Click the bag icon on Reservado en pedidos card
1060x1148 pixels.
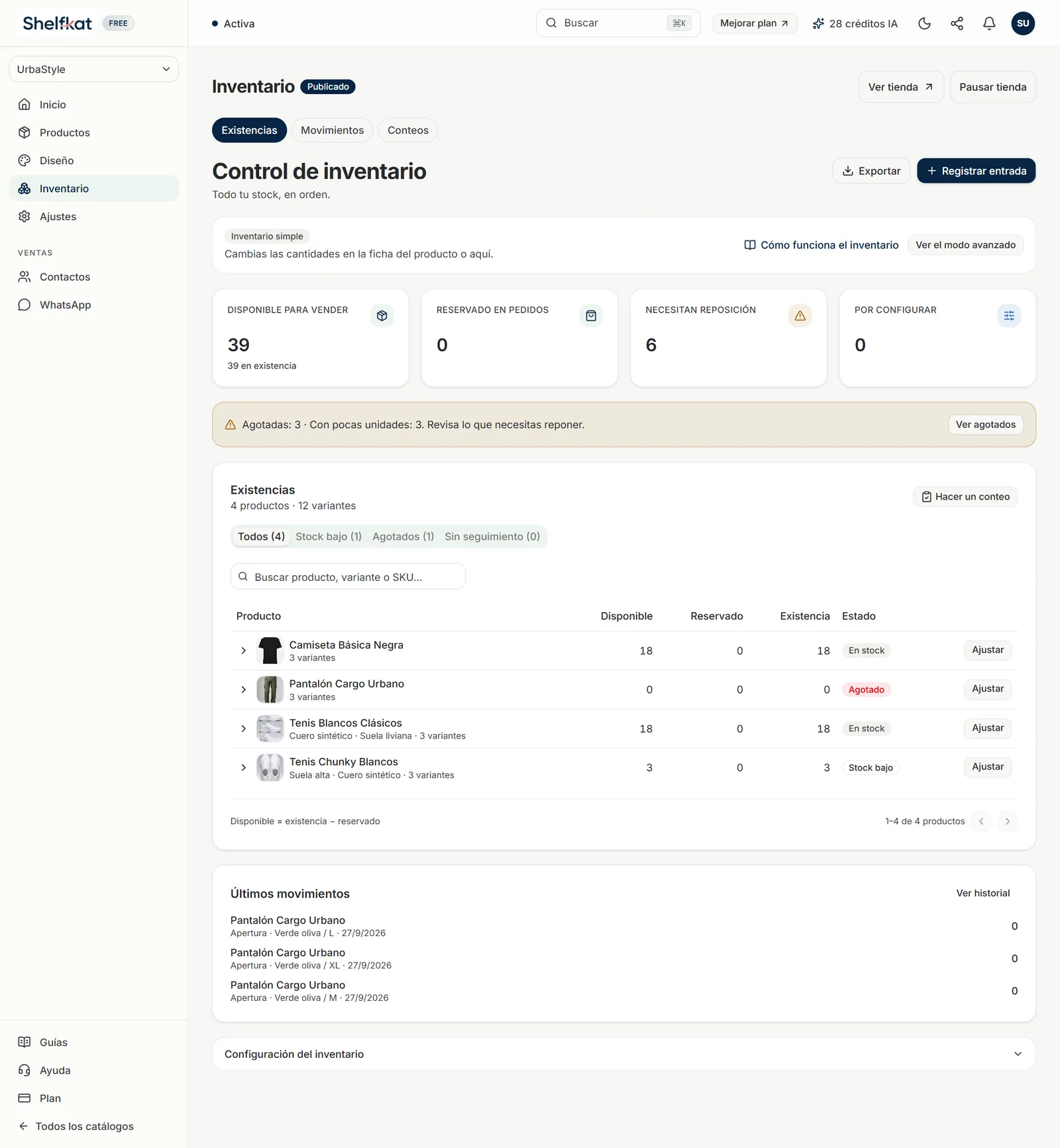[x=591, y=316]
